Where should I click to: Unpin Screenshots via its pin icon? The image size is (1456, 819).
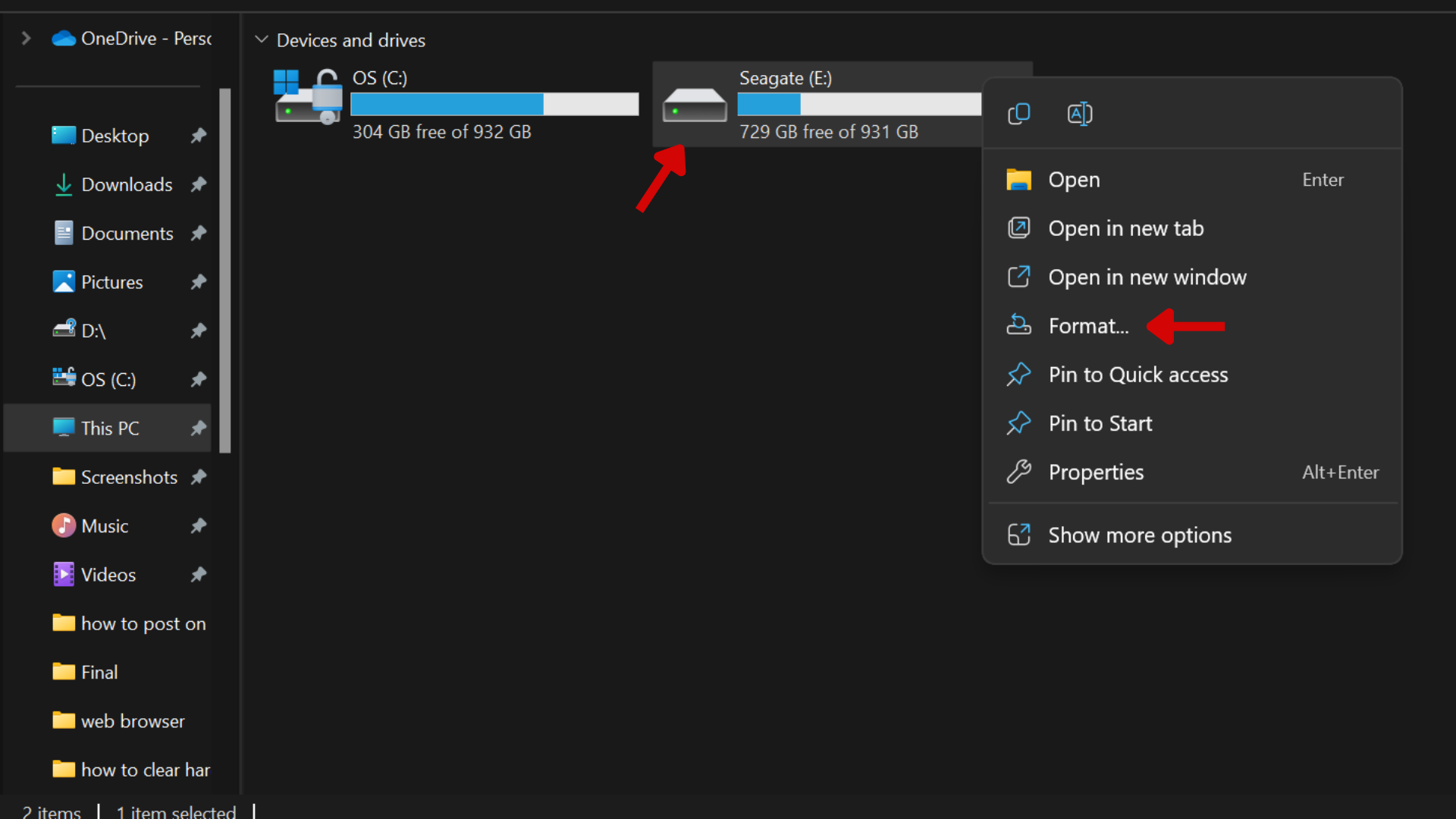click(x=199, y=477)
